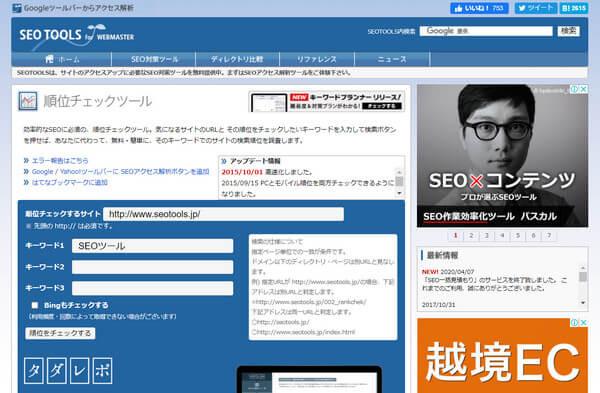
Task: Open Google/Yahoo!ツールバー SEOアクセス解析ボタン link
Action: (x=121, y=171)
